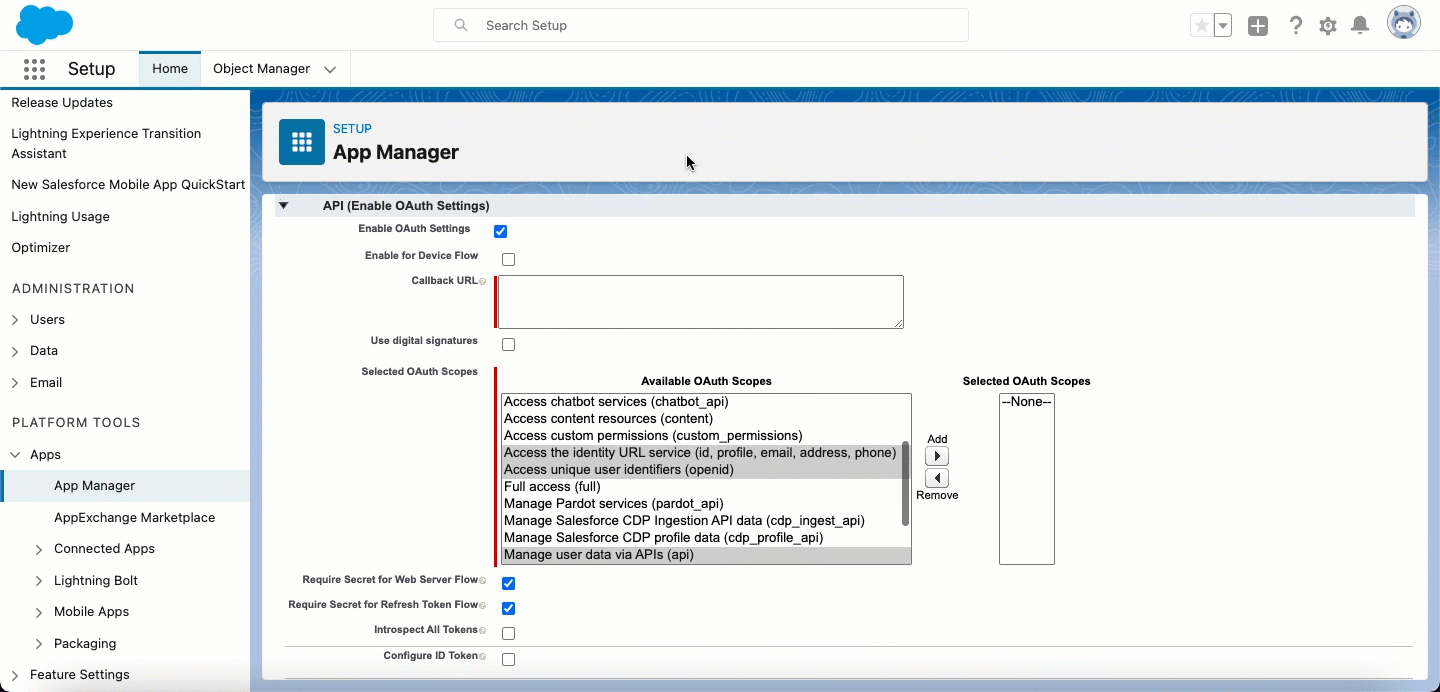Open AppExchange Marketplace in sidebar
1440x692 pixels.
(x=135, y=518)
